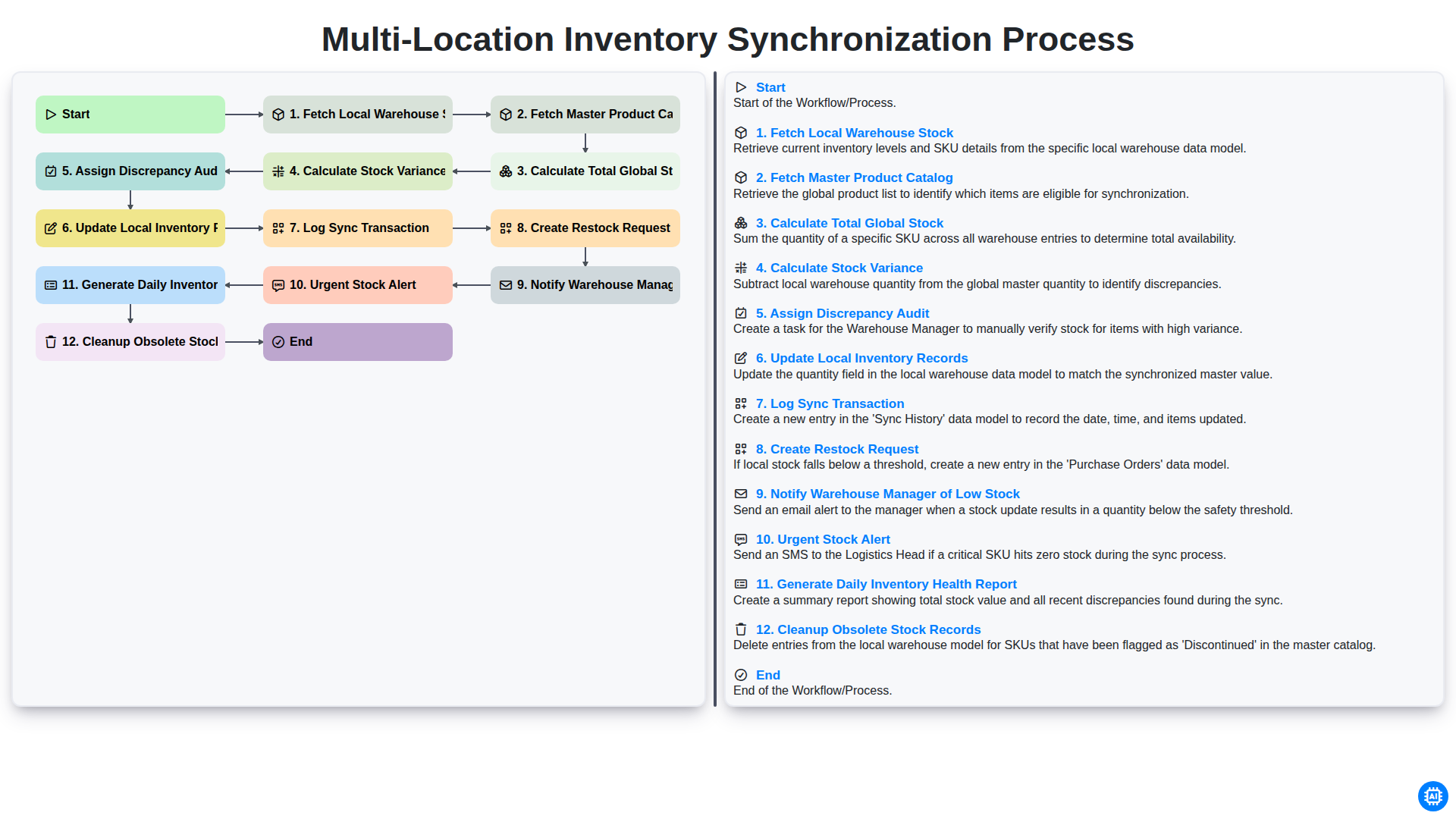
Task: Click the edit icon beside Update Local Inventory Records entry
Action: pyautogui.click(x=741, y=358)
